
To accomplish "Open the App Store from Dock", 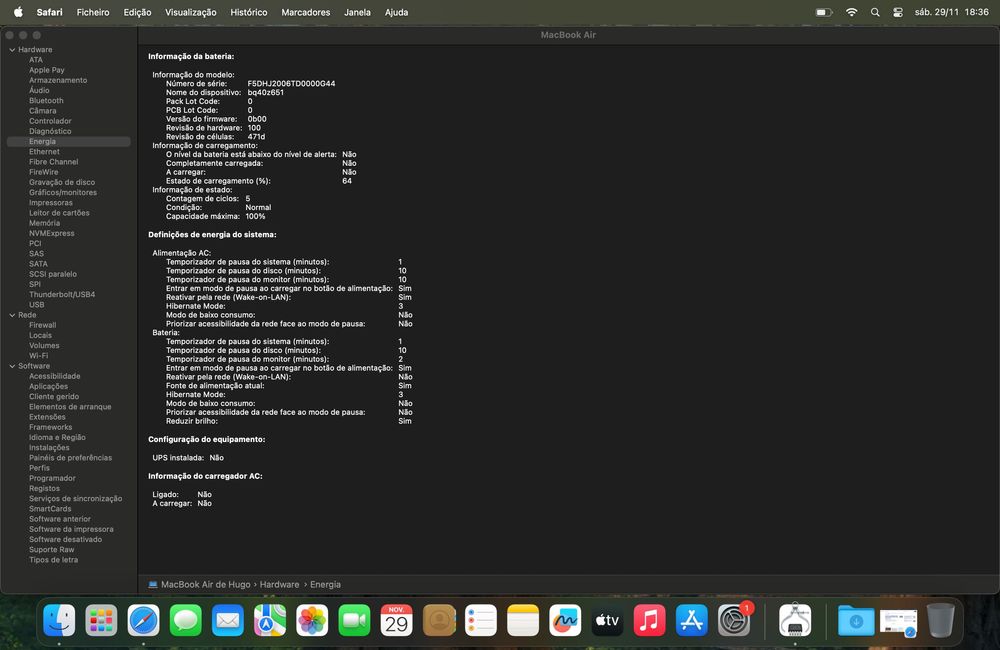I will click(691, 620).
